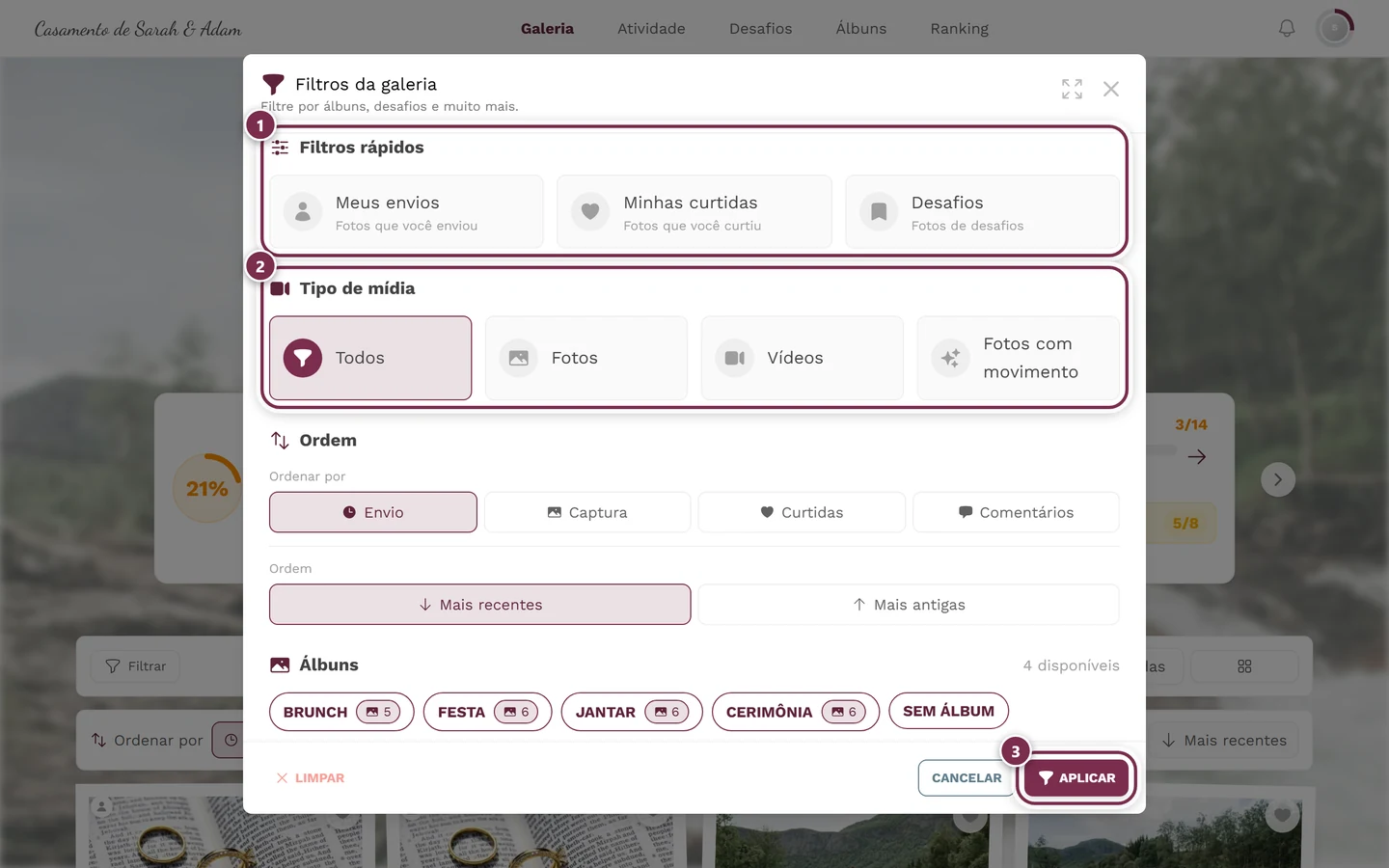Sort by Comentários

tap(1016, 512)
